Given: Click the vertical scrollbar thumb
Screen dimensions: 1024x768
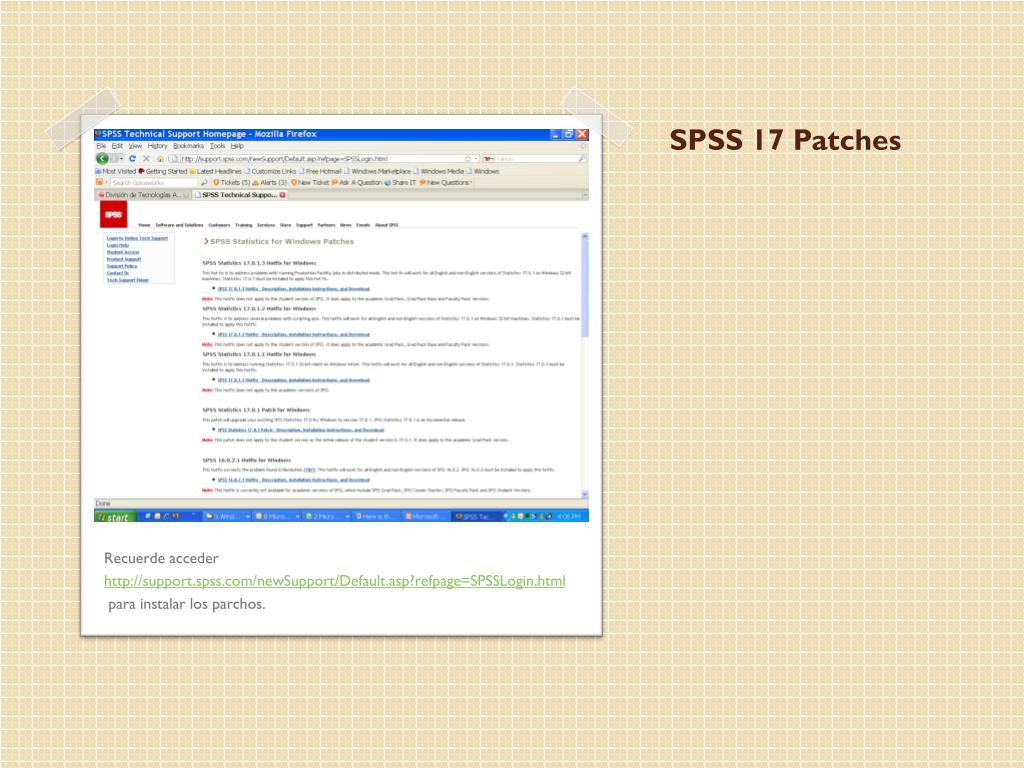Looking at the screenshot, I should coord(584,289).
